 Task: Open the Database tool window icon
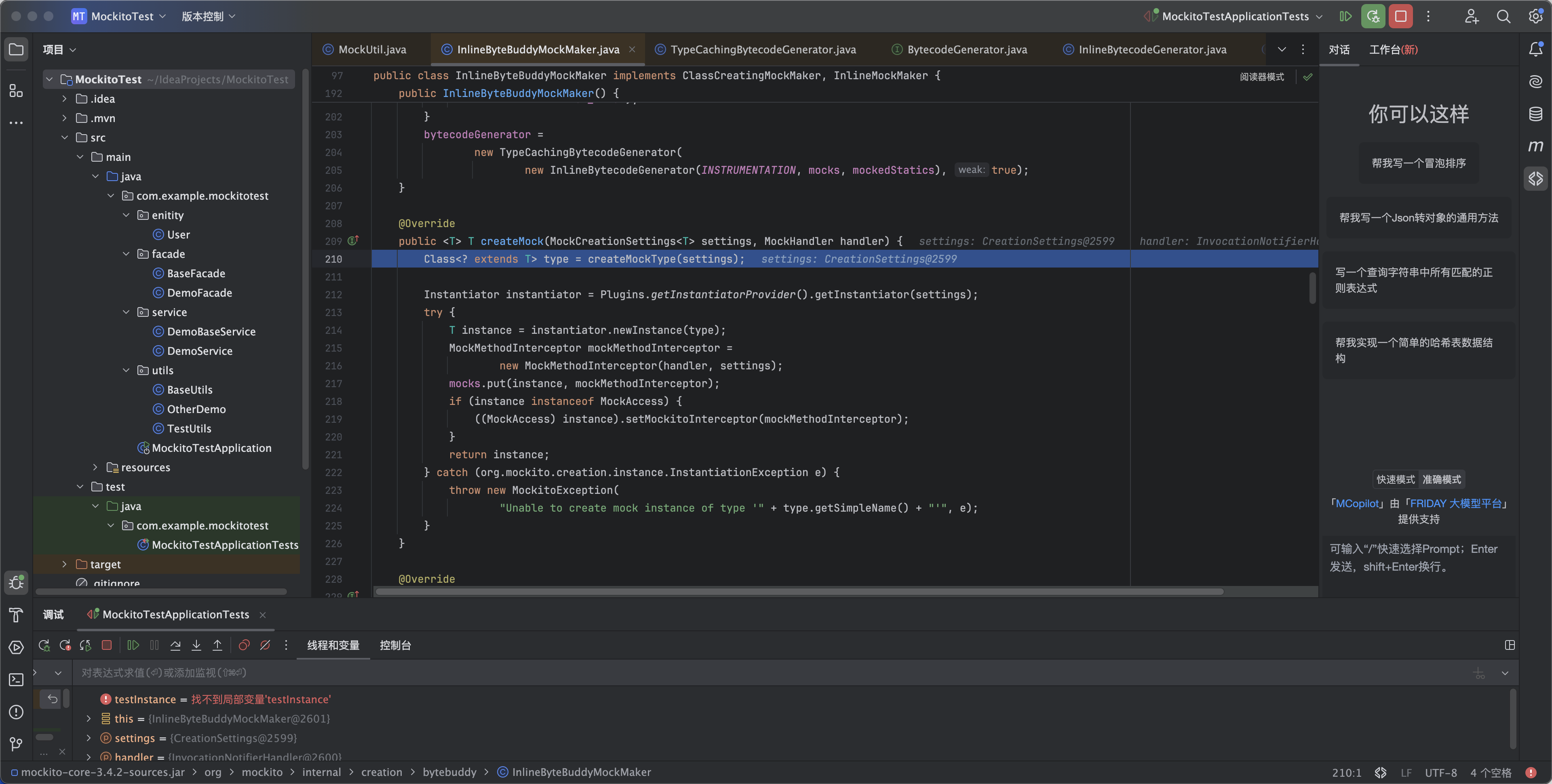click(x=1536, y=114)
